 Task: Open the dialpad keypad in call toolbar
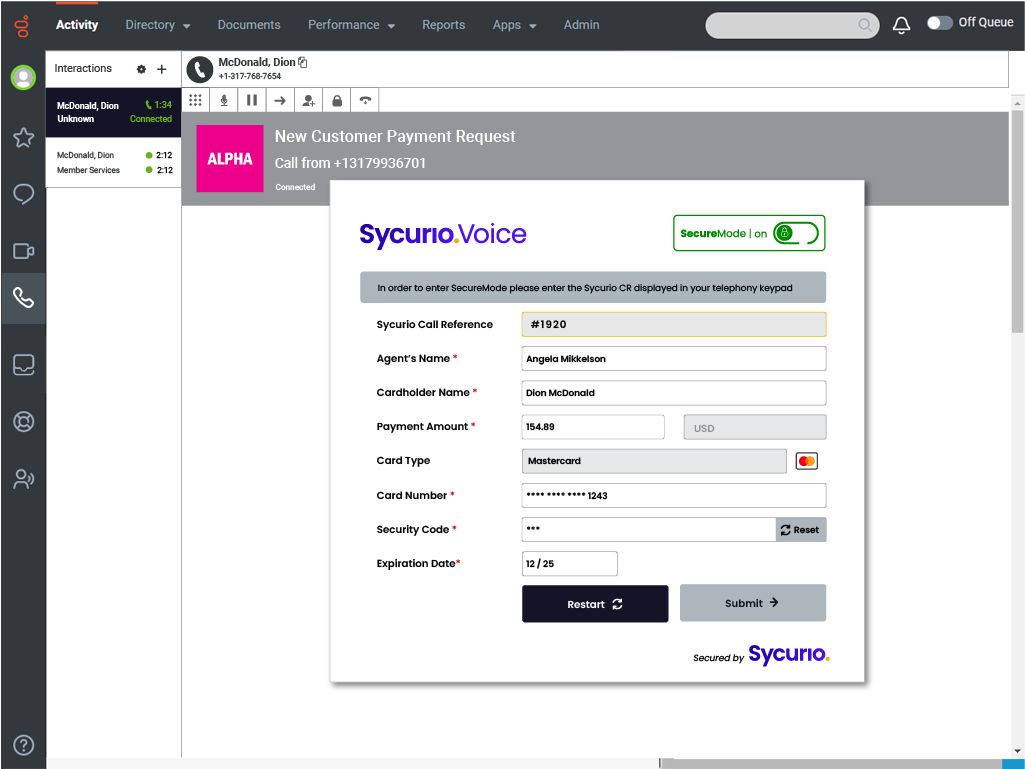click(196, 100)
